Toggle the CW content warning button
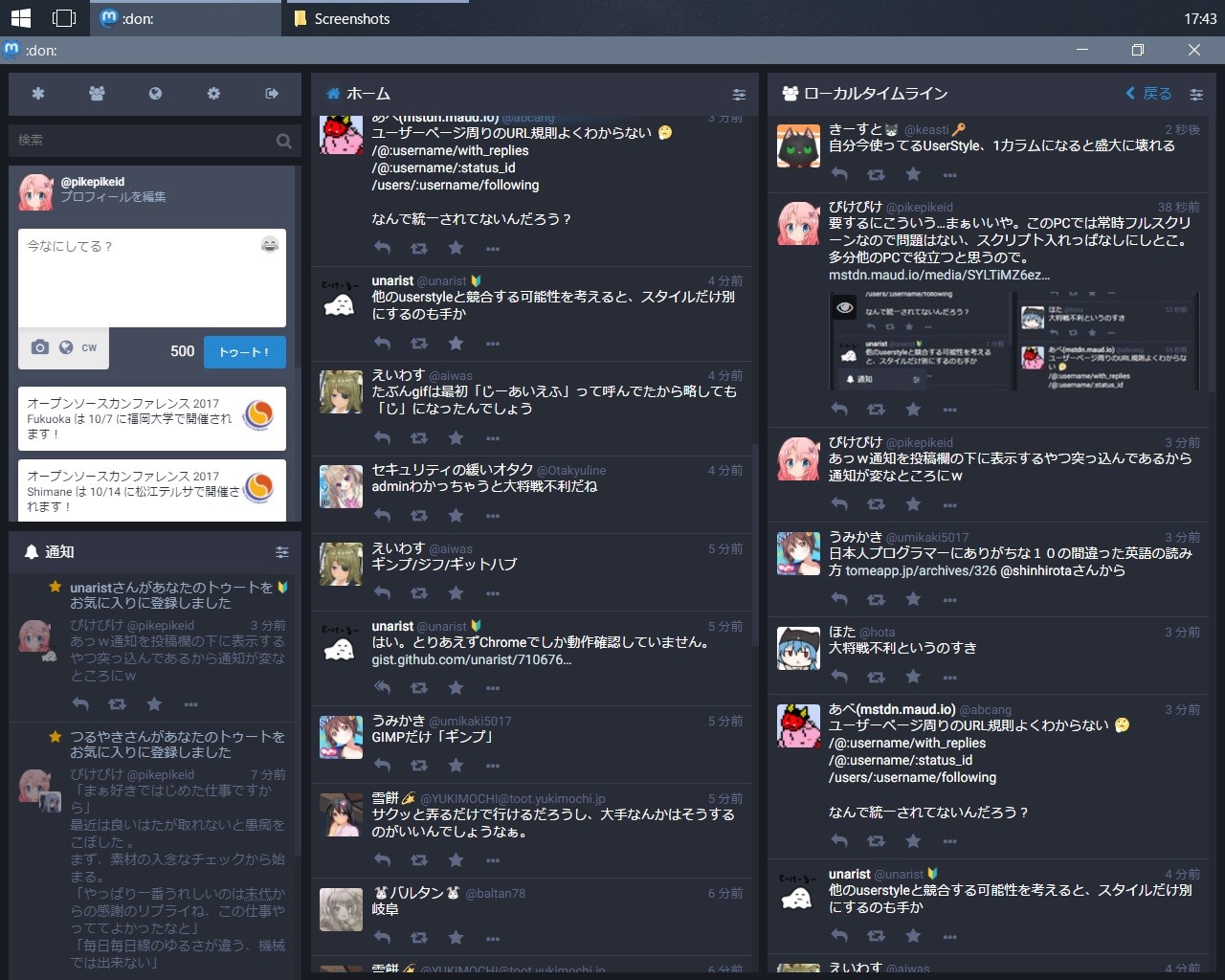 89,347
